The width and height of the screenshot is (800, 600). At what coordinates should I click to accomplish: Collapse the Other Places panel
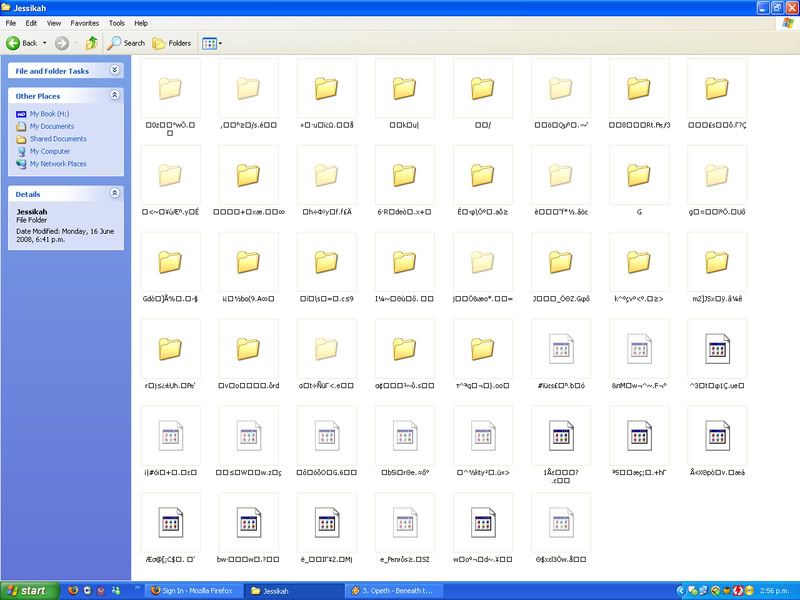click(114, 96)
